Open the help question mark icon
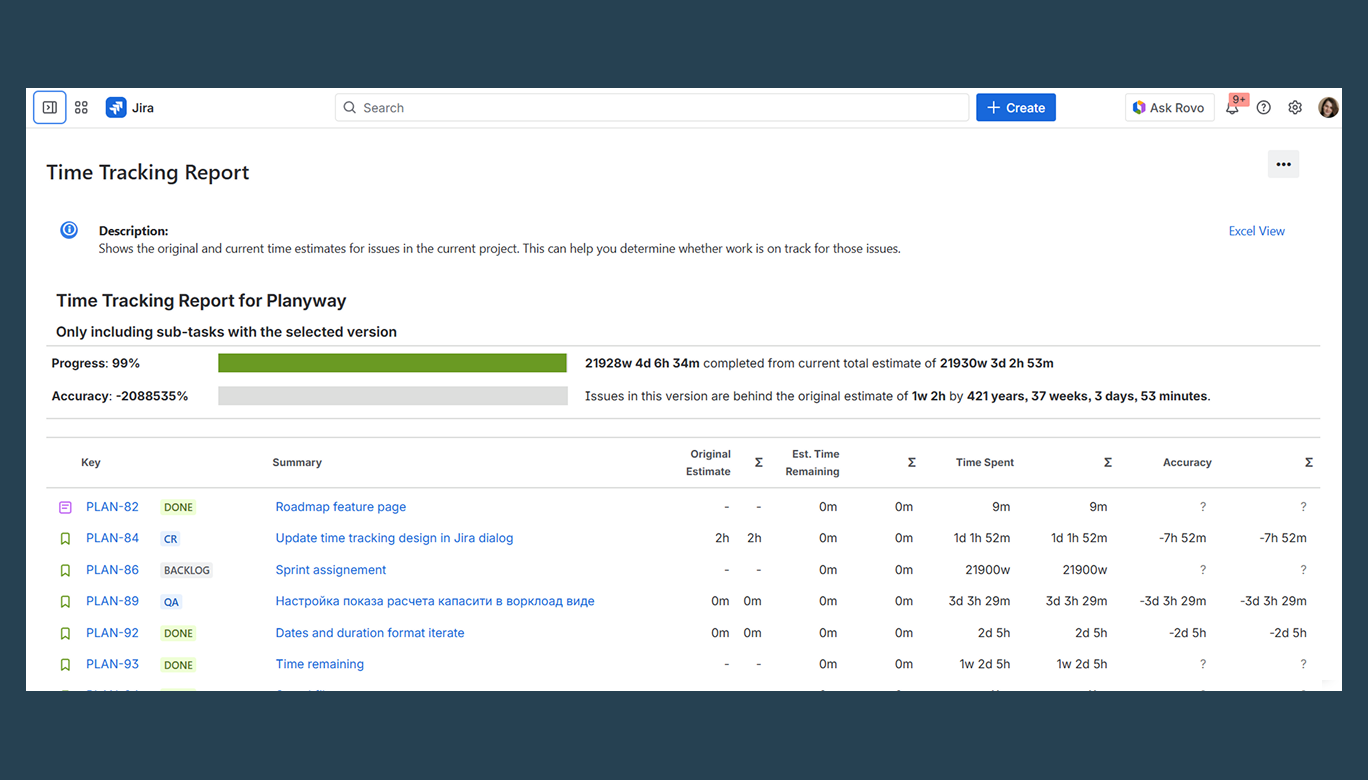The width and height of the screenshot is (1368, 780). tap(1264, 108)
